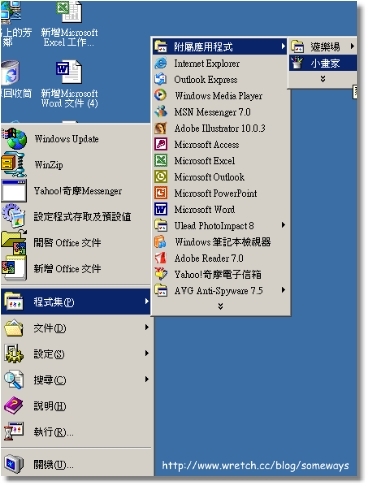This screenshot has height=487, width=368.
Task: Click the Microsoft Outlook icon
Action: pyautogui.click(x=161, y=177)
